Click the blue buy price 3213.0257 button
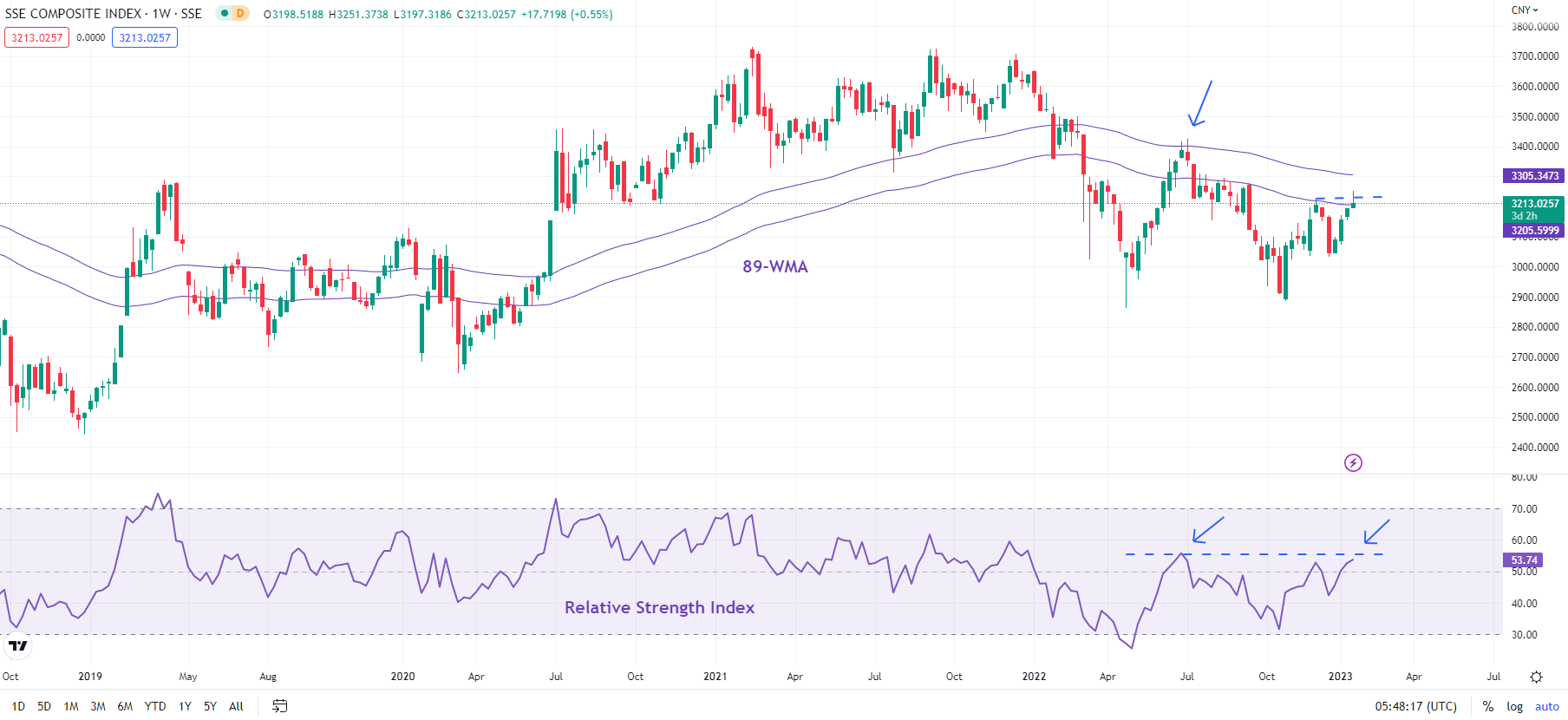1568x720 pixels. pyautogui.click(x=145, y=37)
